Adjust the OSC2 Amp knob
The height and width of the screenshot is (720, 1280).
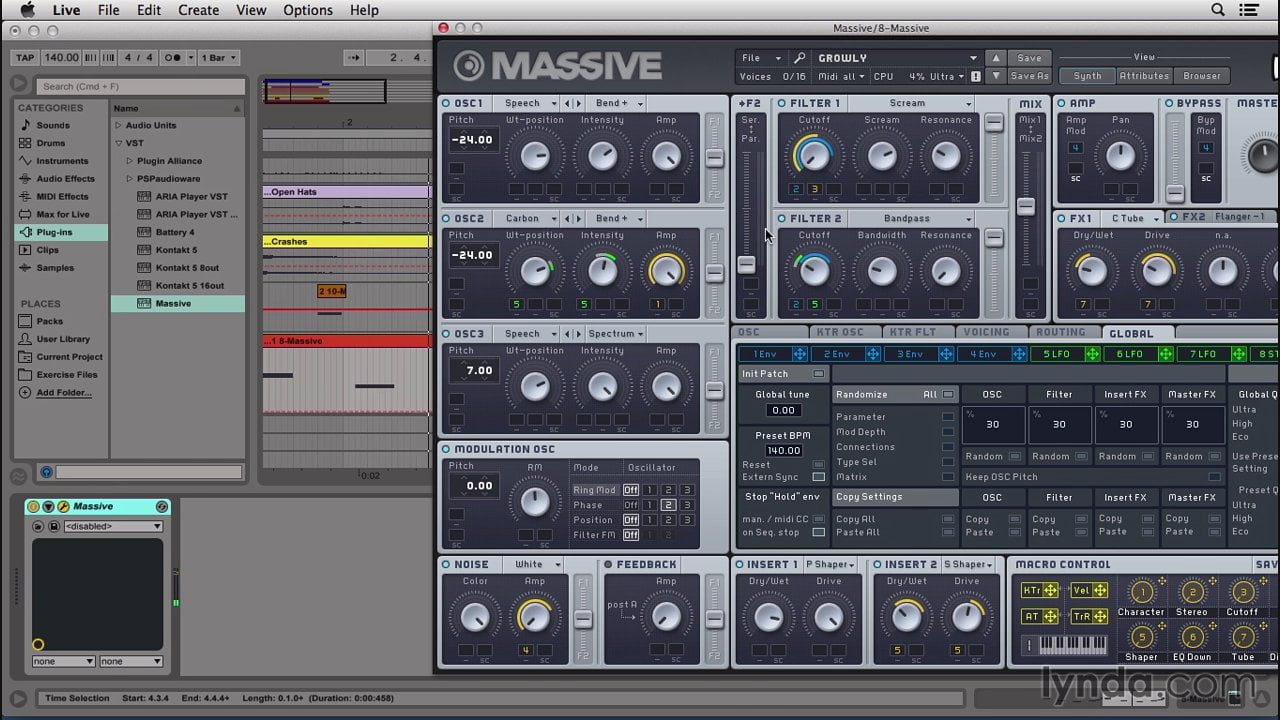pos(666,270)
